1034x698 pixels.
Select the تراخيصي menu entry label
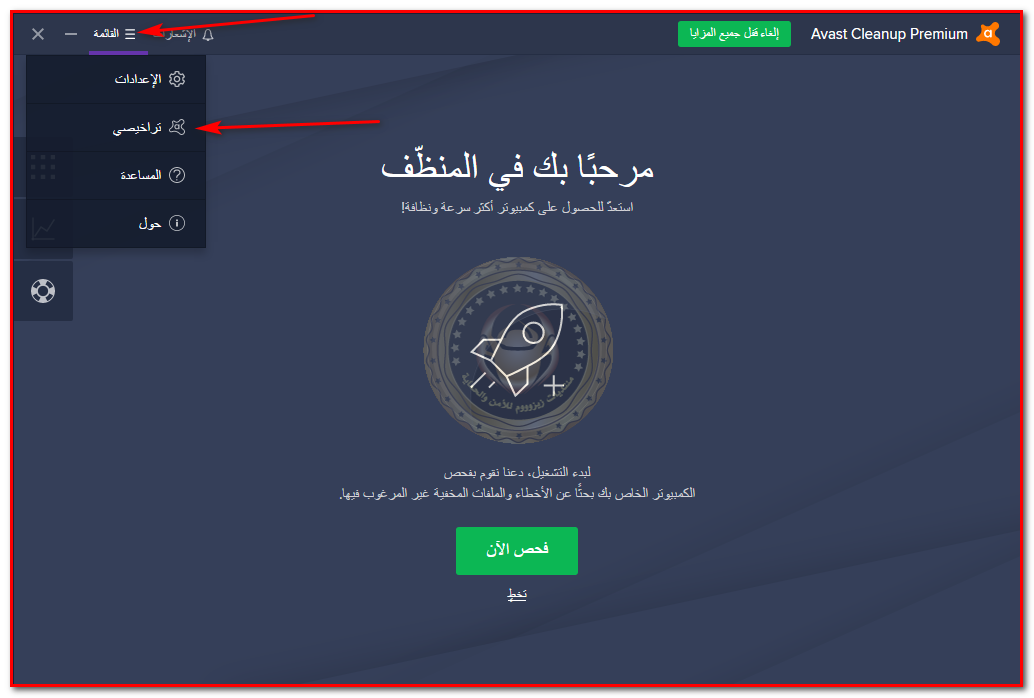coord(137,128)
